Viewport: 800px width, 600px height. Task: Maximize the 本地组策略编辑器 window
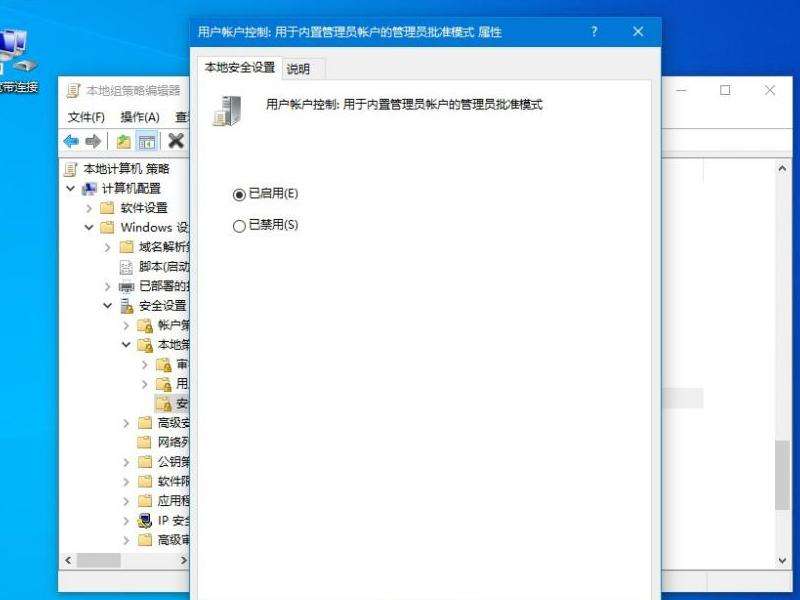(x=725, y=90)
